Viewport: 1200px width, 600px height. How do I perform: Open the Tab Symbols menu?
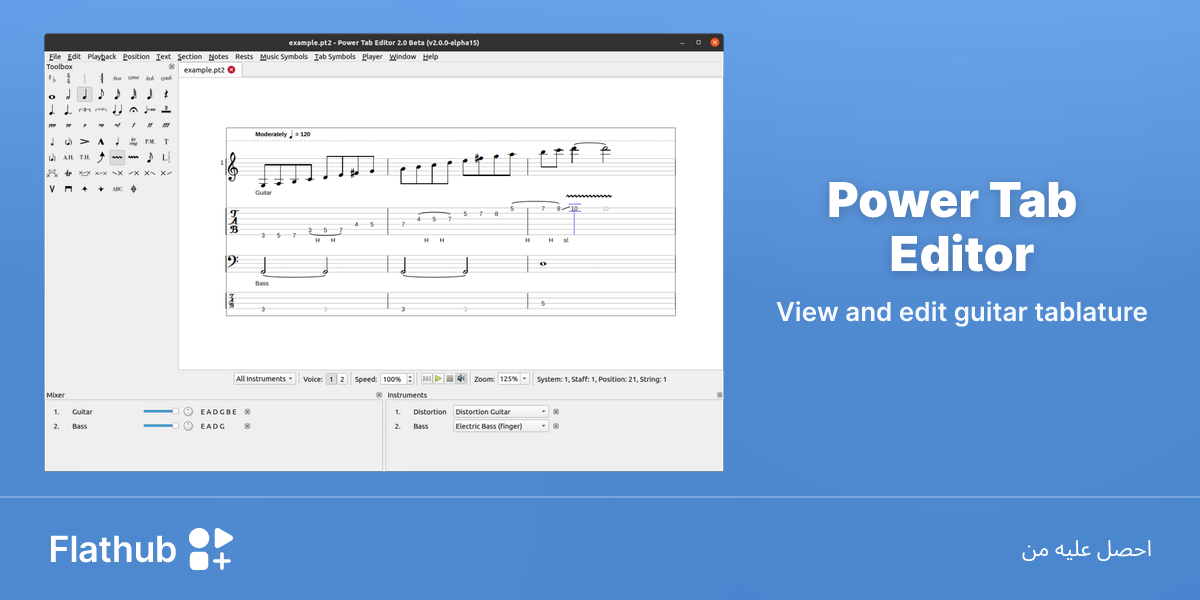(x=335, y=57)
